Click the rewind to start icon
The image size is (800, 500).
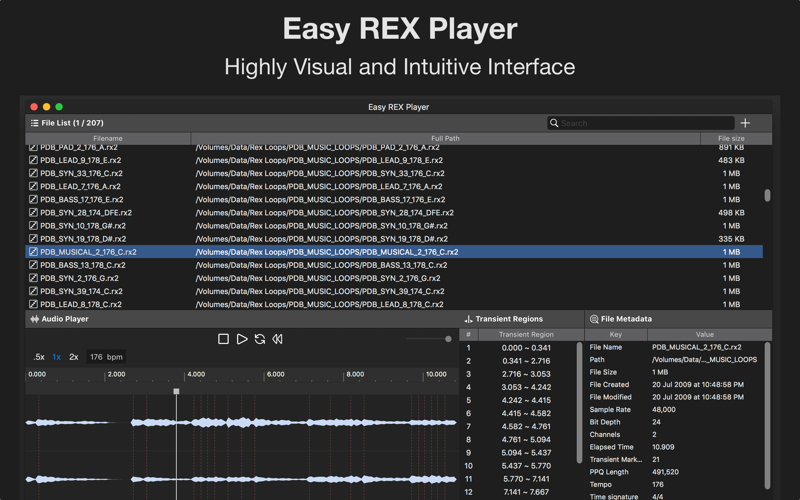coord(278,339)
